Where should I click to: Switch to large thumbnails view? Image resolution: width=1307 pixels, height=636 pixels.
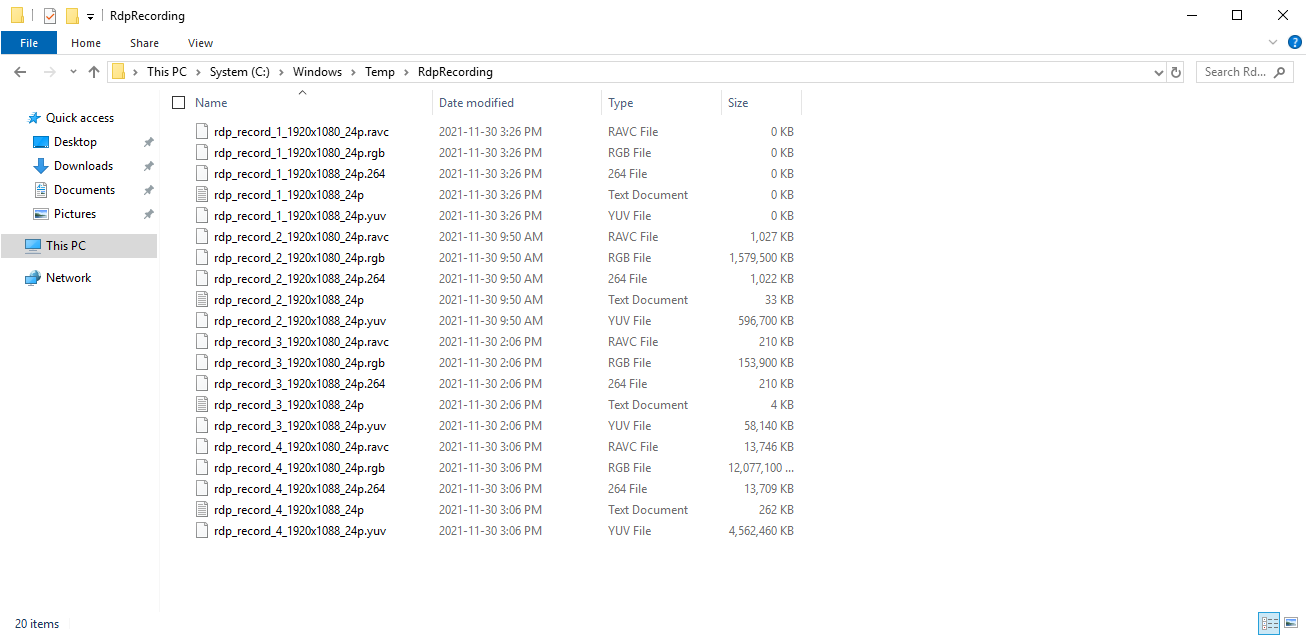(1290, 623)
